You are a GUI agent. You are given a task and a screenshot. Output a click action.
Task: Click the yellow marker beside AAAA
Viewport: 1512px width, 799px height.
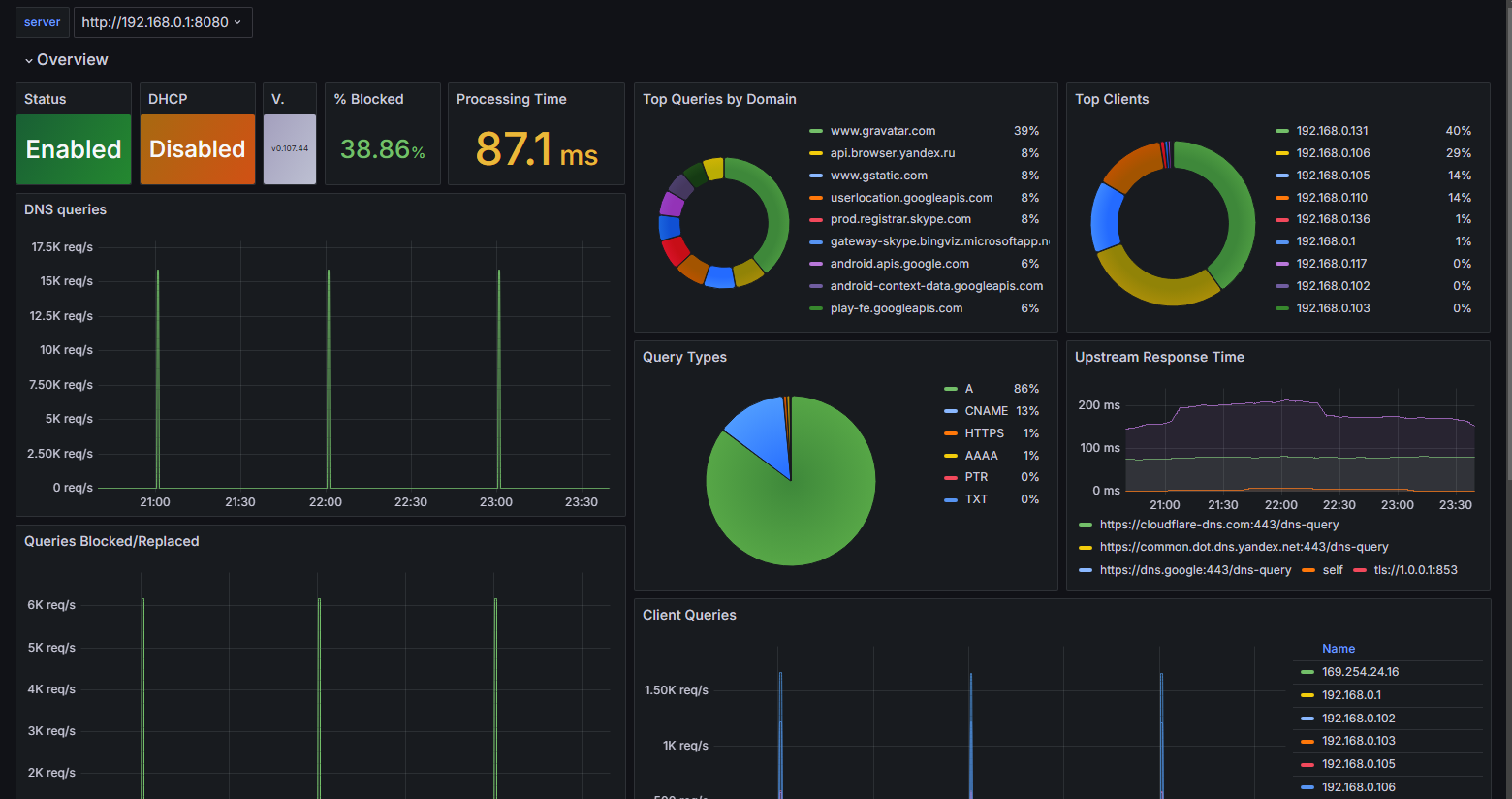[951, 456]
